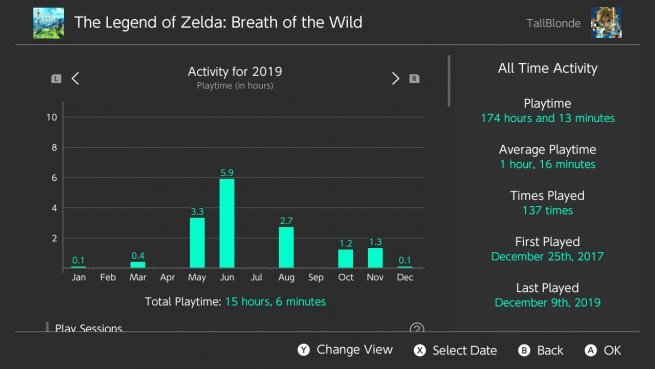
Task: Go to previous year with left chevron
Action: point(75,79)
